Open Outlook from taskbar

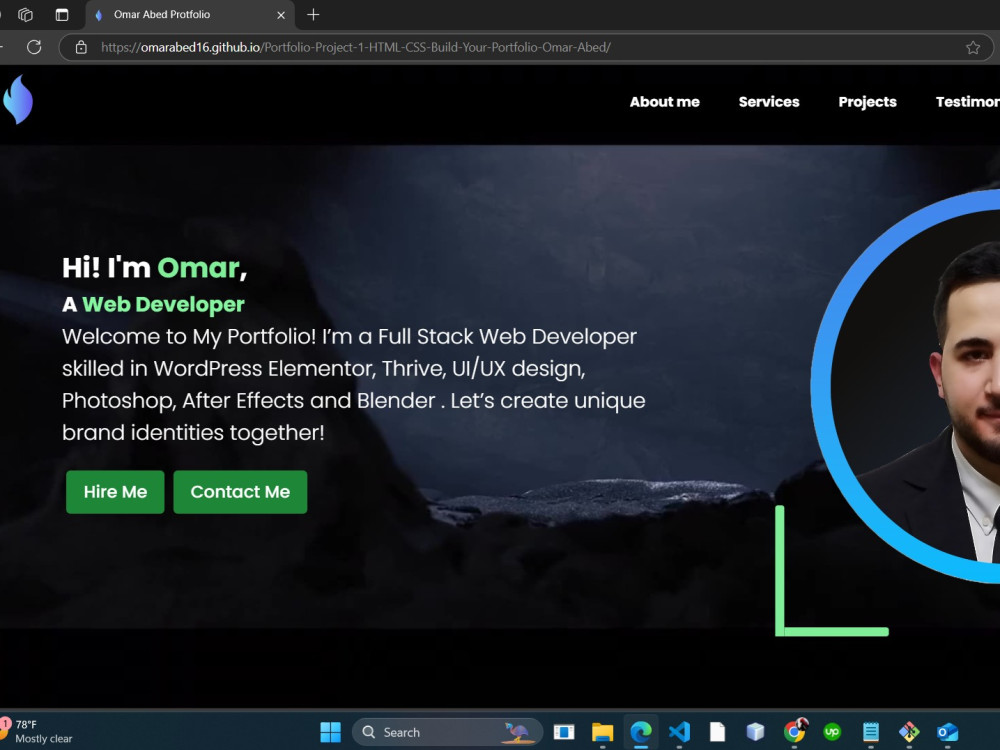point(948,732)
